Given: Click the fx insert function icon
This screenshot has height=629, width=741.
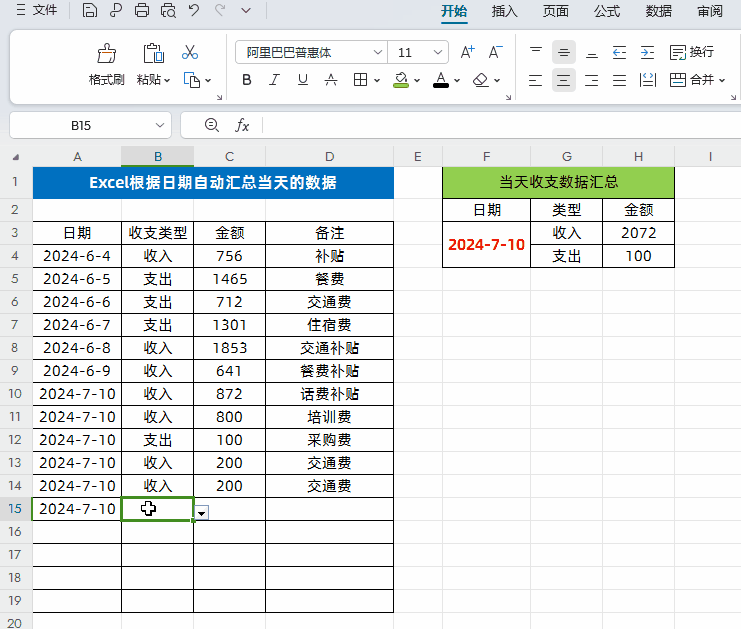Looking at the screenshot, I should [242, 125].
